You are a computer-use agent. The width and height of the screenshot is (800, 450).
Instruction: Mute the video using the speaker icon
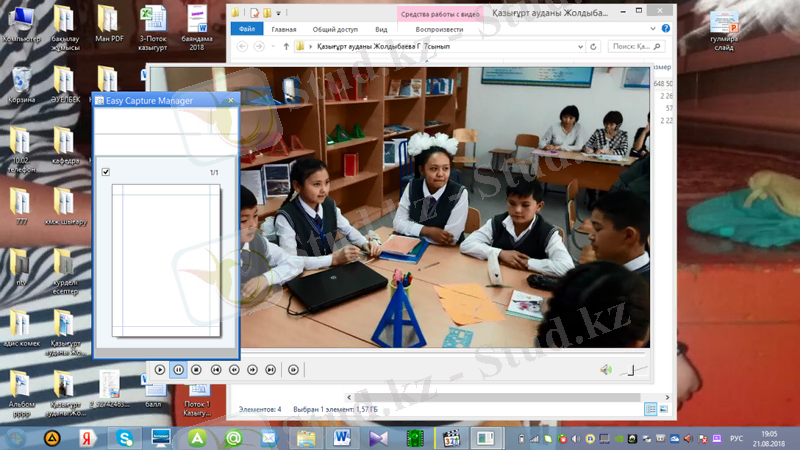coord(605,370)
